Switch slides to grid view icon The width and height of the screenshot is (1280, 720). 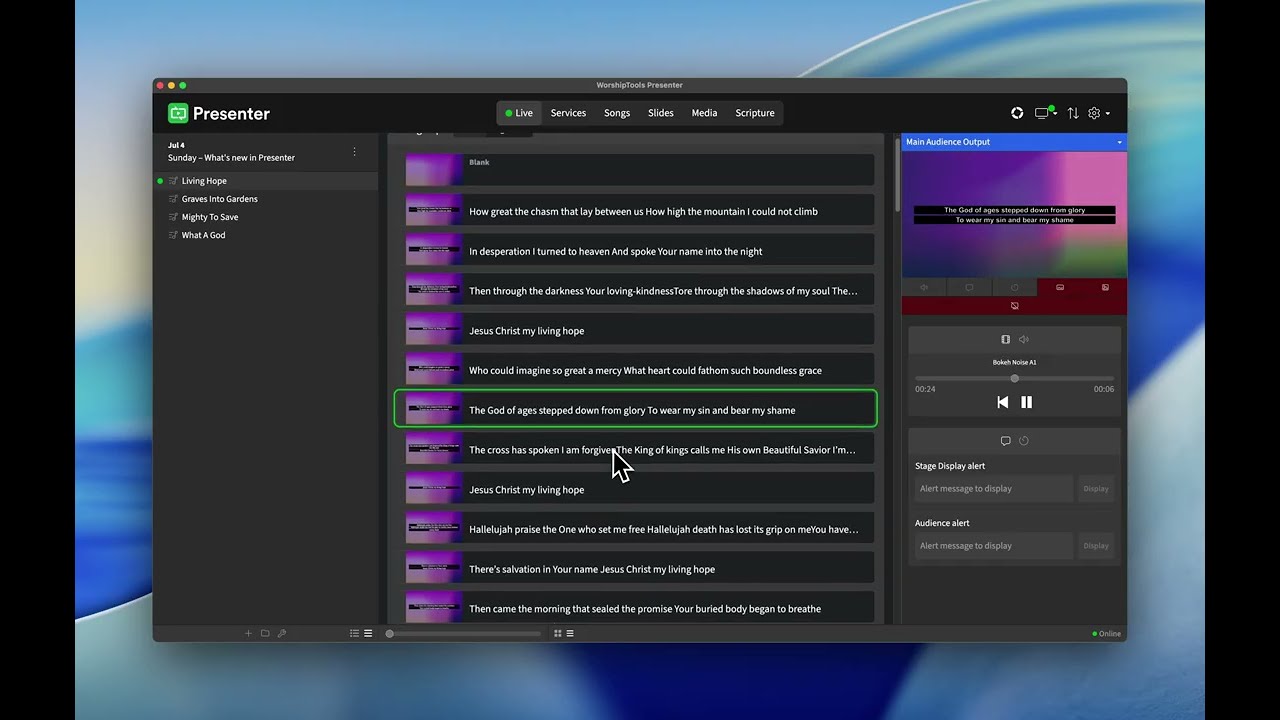tap(557, 633)
